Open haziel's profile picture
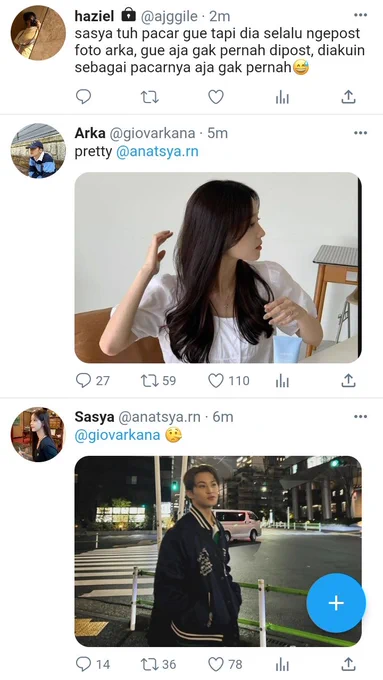Viewport: 383px width, 680px height. pyautogui.click(x=38, y=33)
